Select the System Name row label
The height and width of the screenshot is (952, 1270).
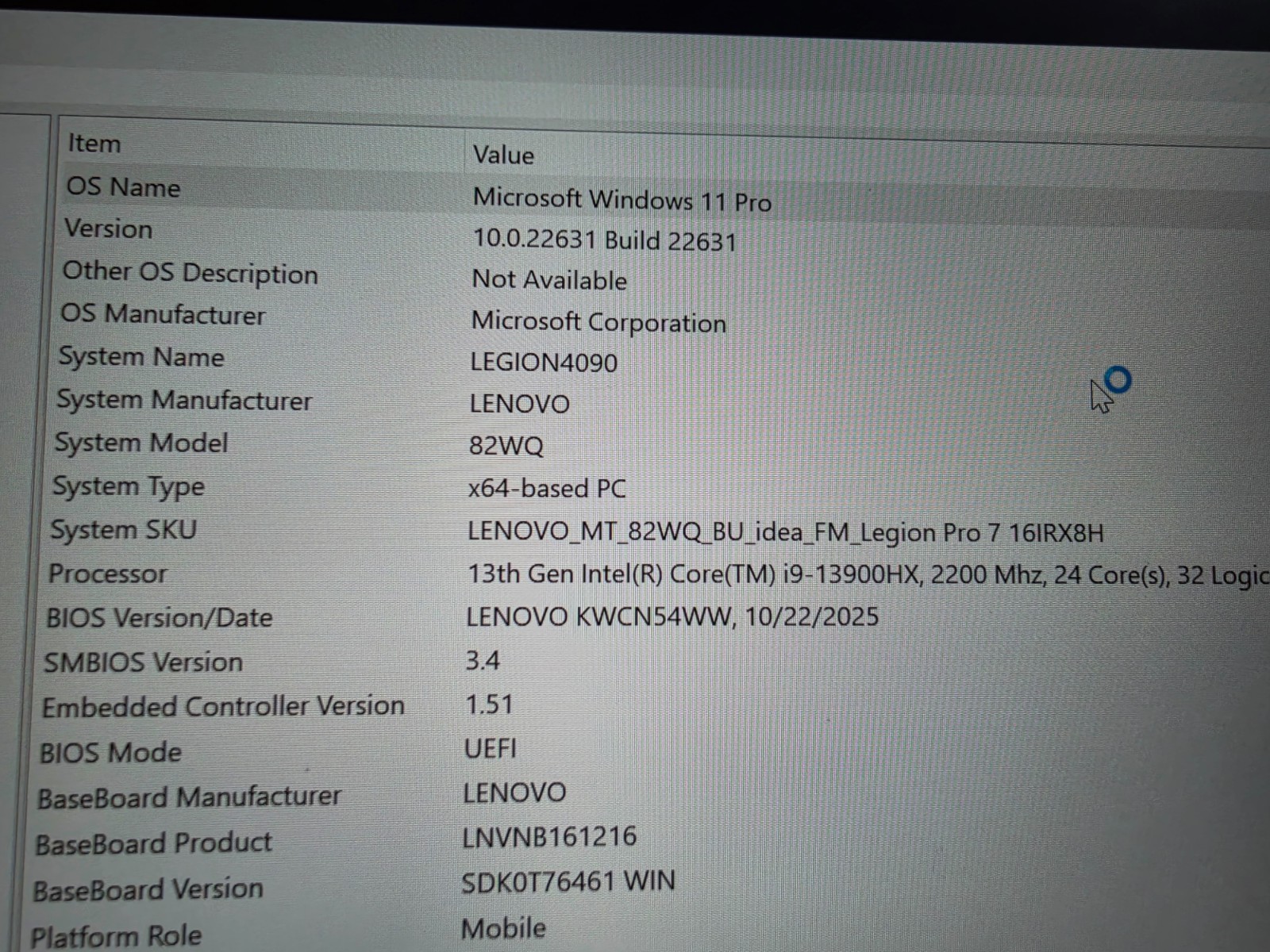[x=141, y=357]
